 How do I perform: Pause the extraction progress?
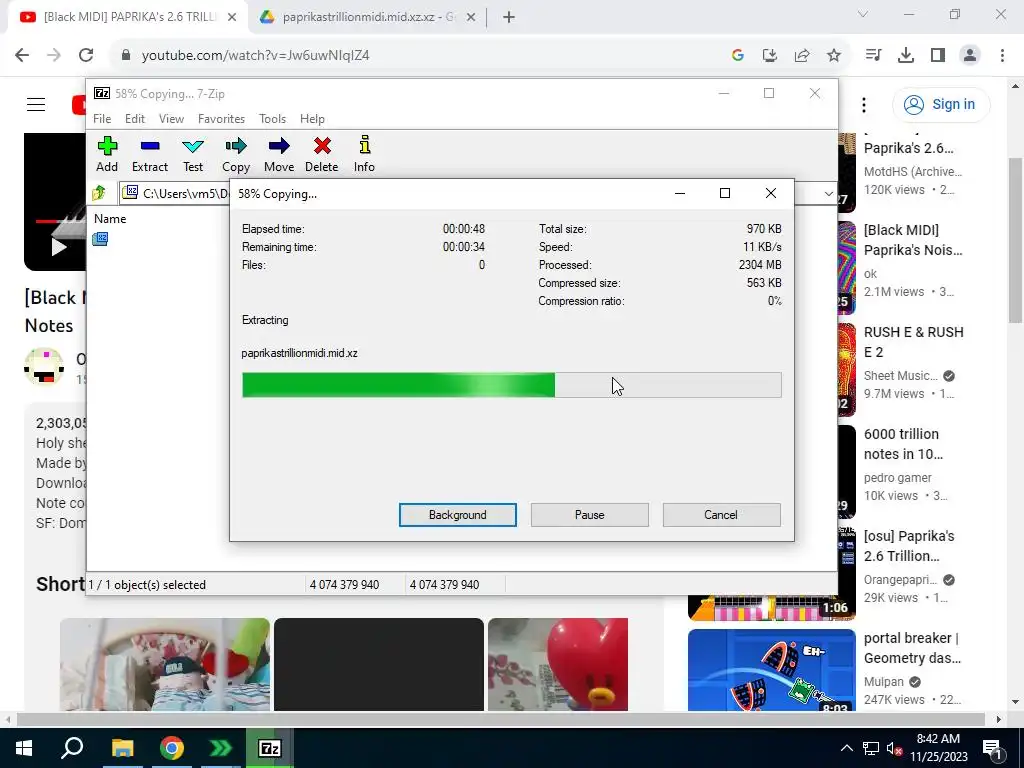pos(589,515)
